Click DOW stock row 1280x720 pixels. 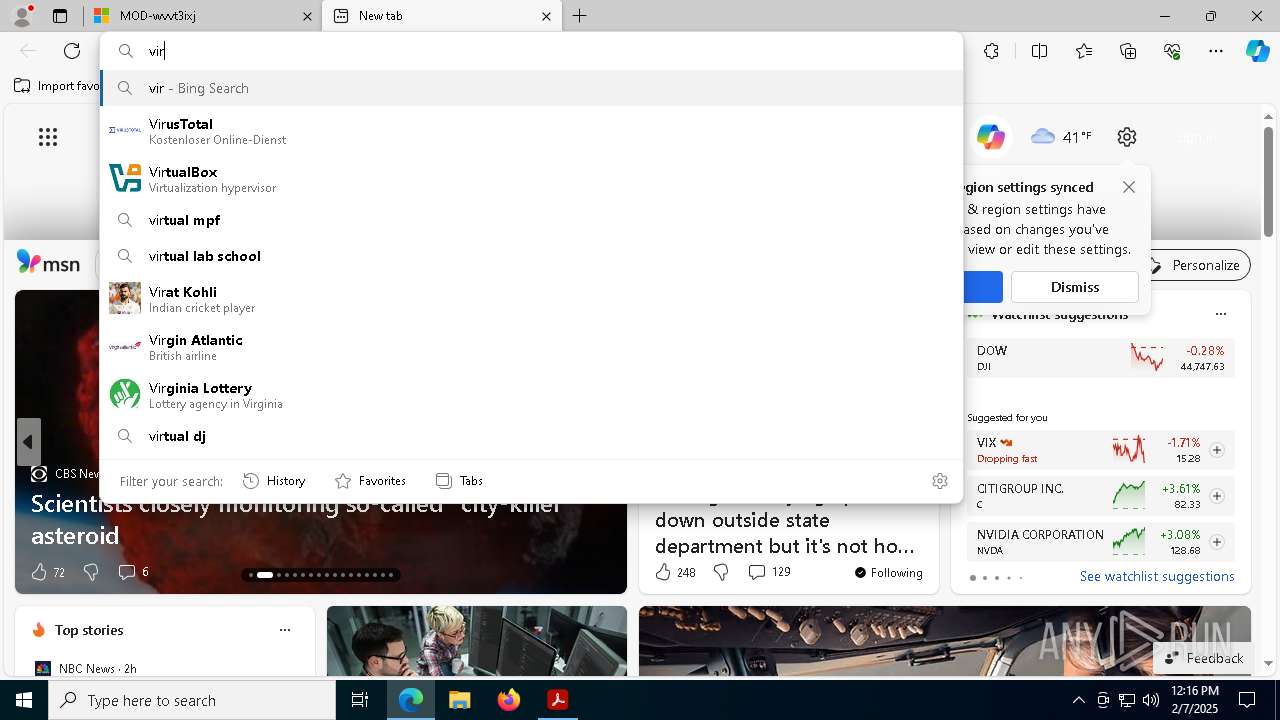[x=1100, y=358]
